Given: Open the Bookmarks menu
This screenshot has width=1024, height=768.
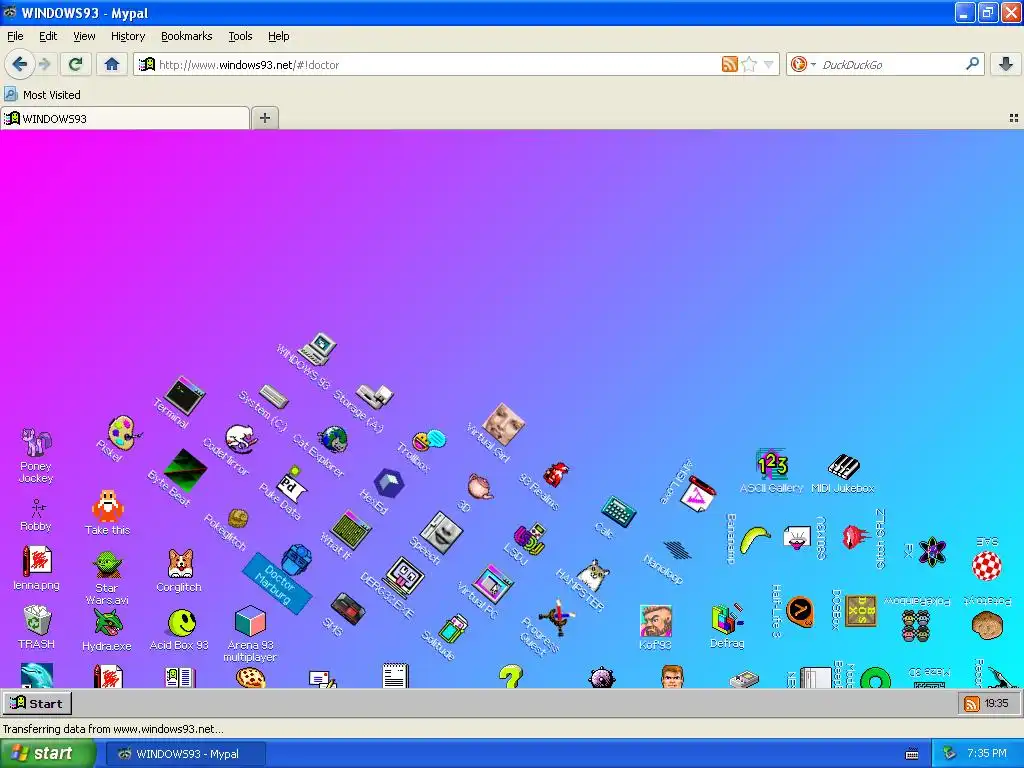Looking at the screenshot, I should click(187, 36).
